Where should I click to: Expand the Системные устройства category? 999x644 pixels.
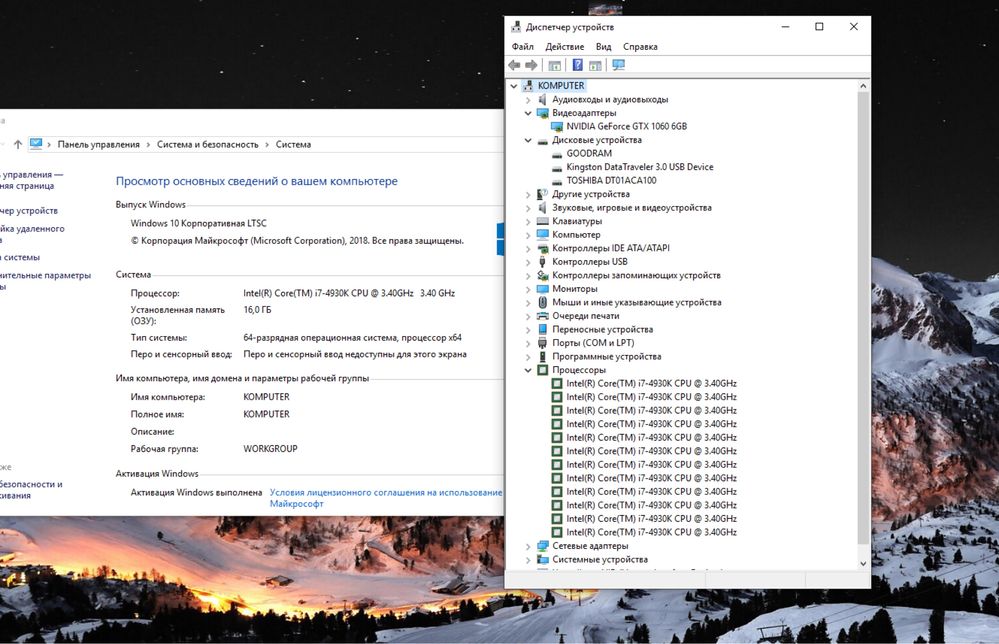(x=528, y=560)
